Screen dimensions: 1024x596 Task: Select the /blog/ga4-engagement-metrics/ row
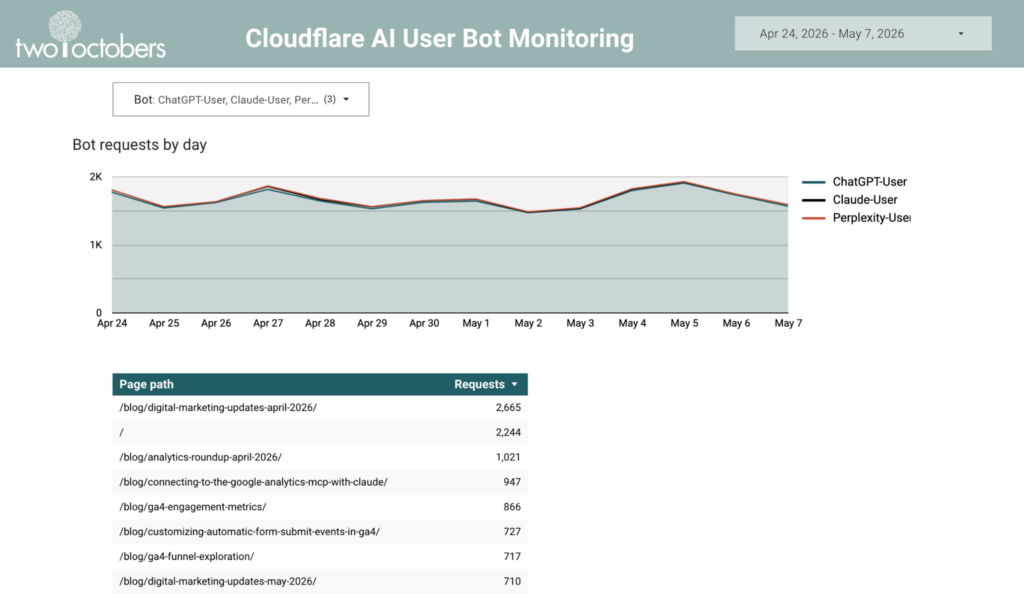point(320,507)
